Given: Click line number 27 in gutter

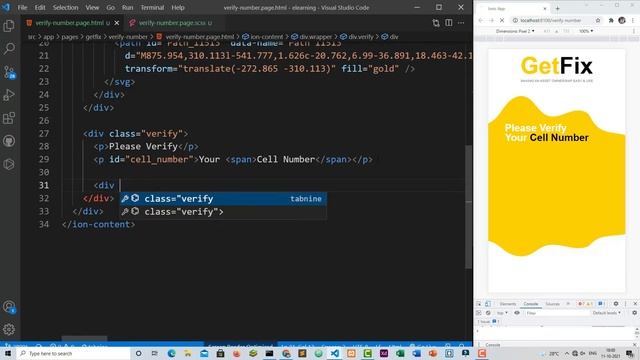Looking at the screenshot, I should click(x=44, y=133).
